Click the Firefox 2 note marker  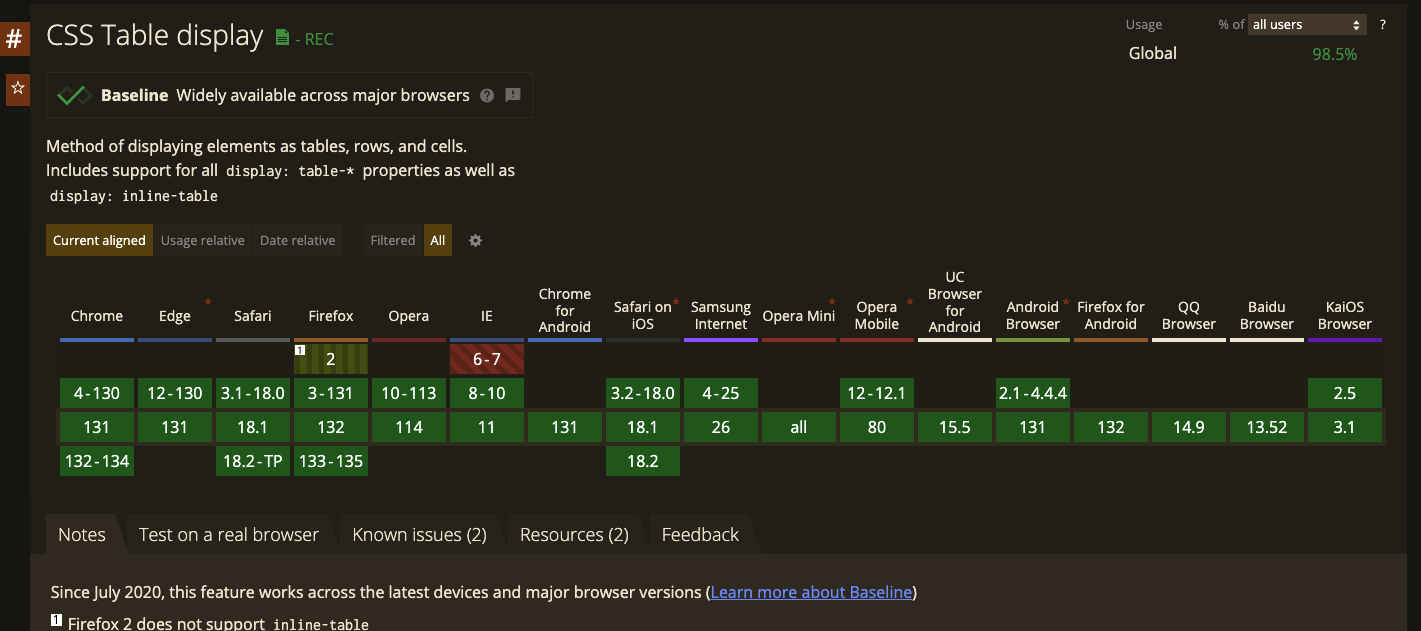coord(299,351)
